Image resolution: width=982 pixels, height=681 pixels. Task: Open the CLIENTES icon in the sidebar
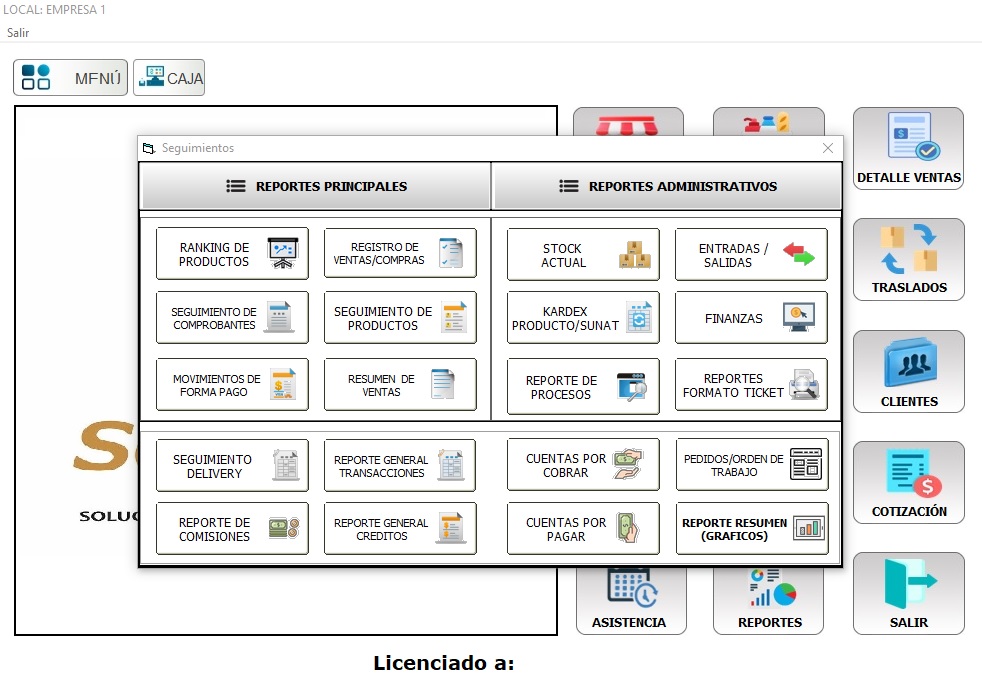pos(908,371)
